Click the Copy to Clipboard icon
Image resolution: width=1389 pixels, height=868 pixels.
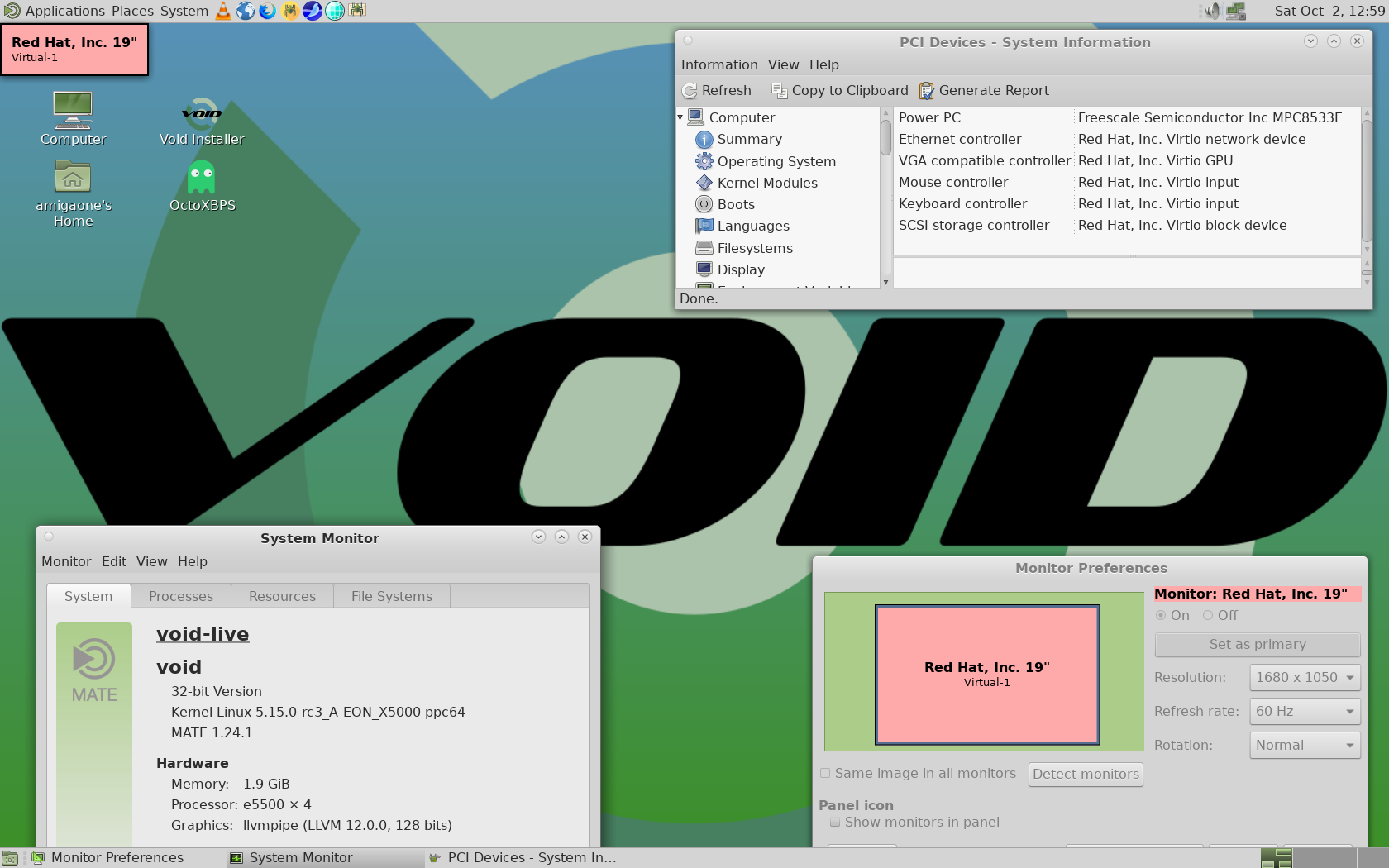tap(779, 91)
